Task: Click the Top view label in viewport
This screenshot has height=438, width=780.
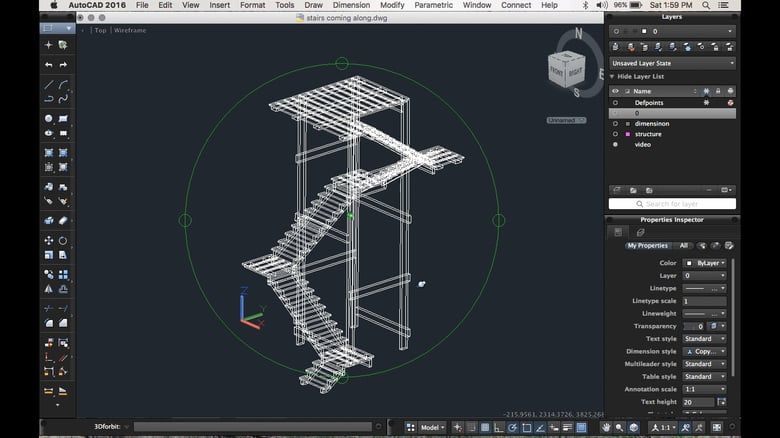Action: (100, 30)
